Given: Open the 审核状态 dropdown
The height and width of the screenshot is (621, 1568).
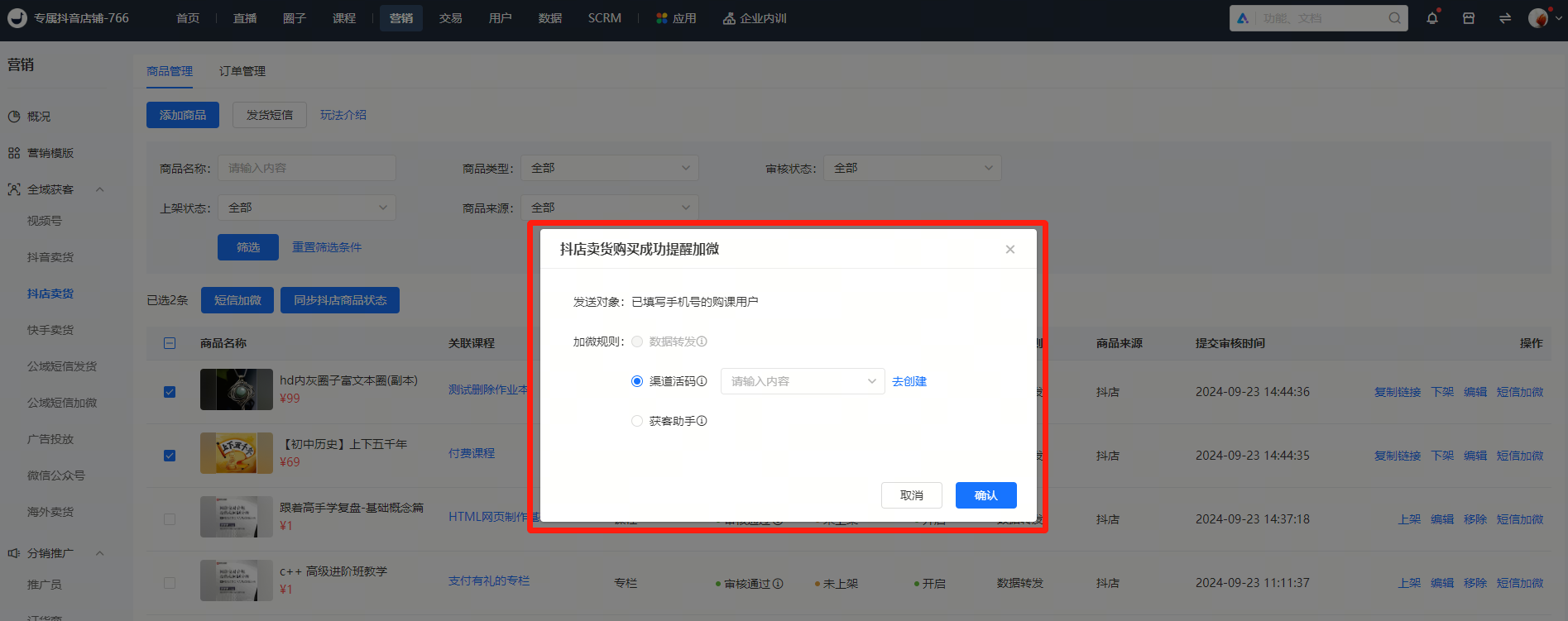Looking at the screenshot, I should click(x=913, y=168).
